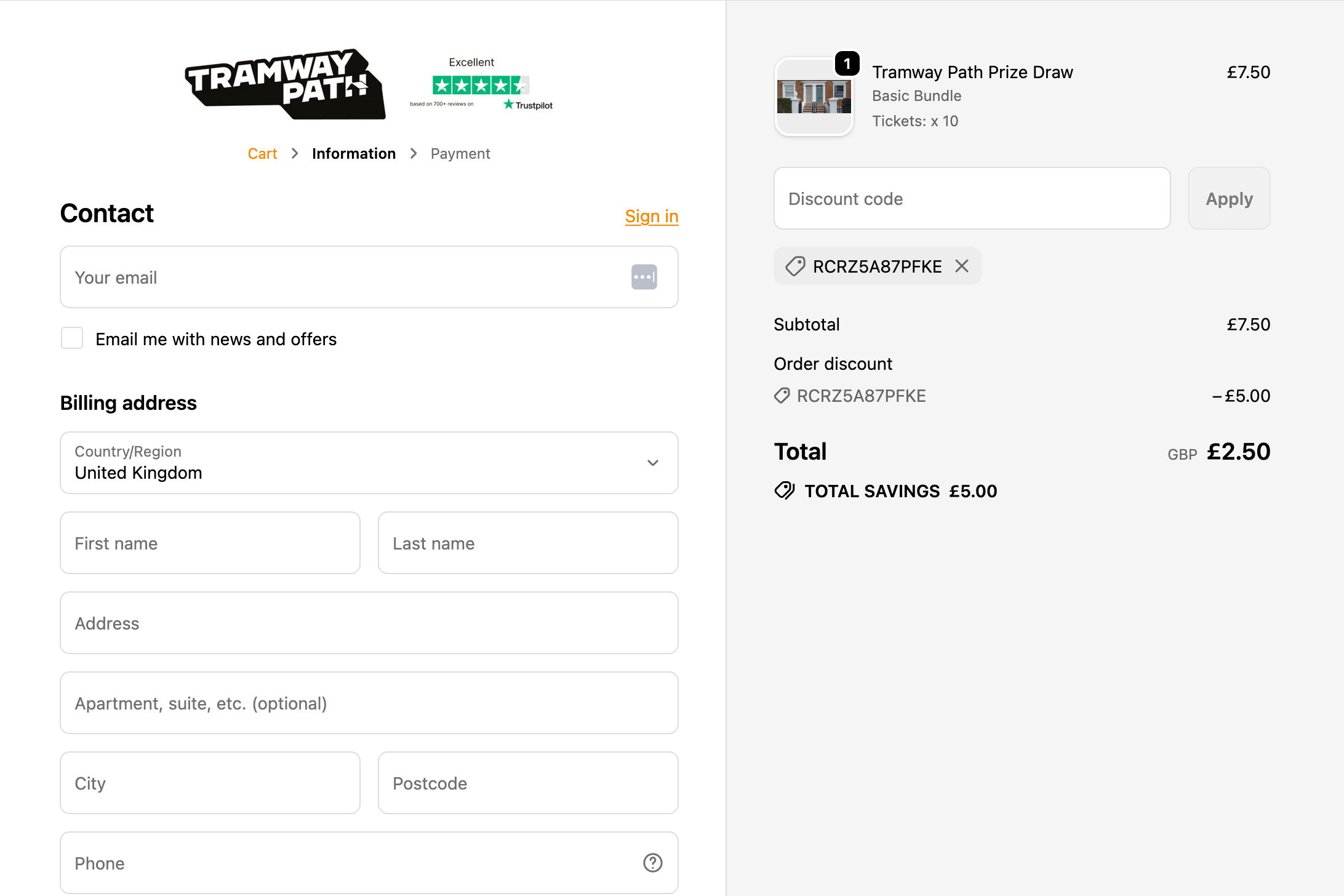Click the saved email autofill icon
The width and height of the screenshot is (1344, 896).
[x=644, y=277]
